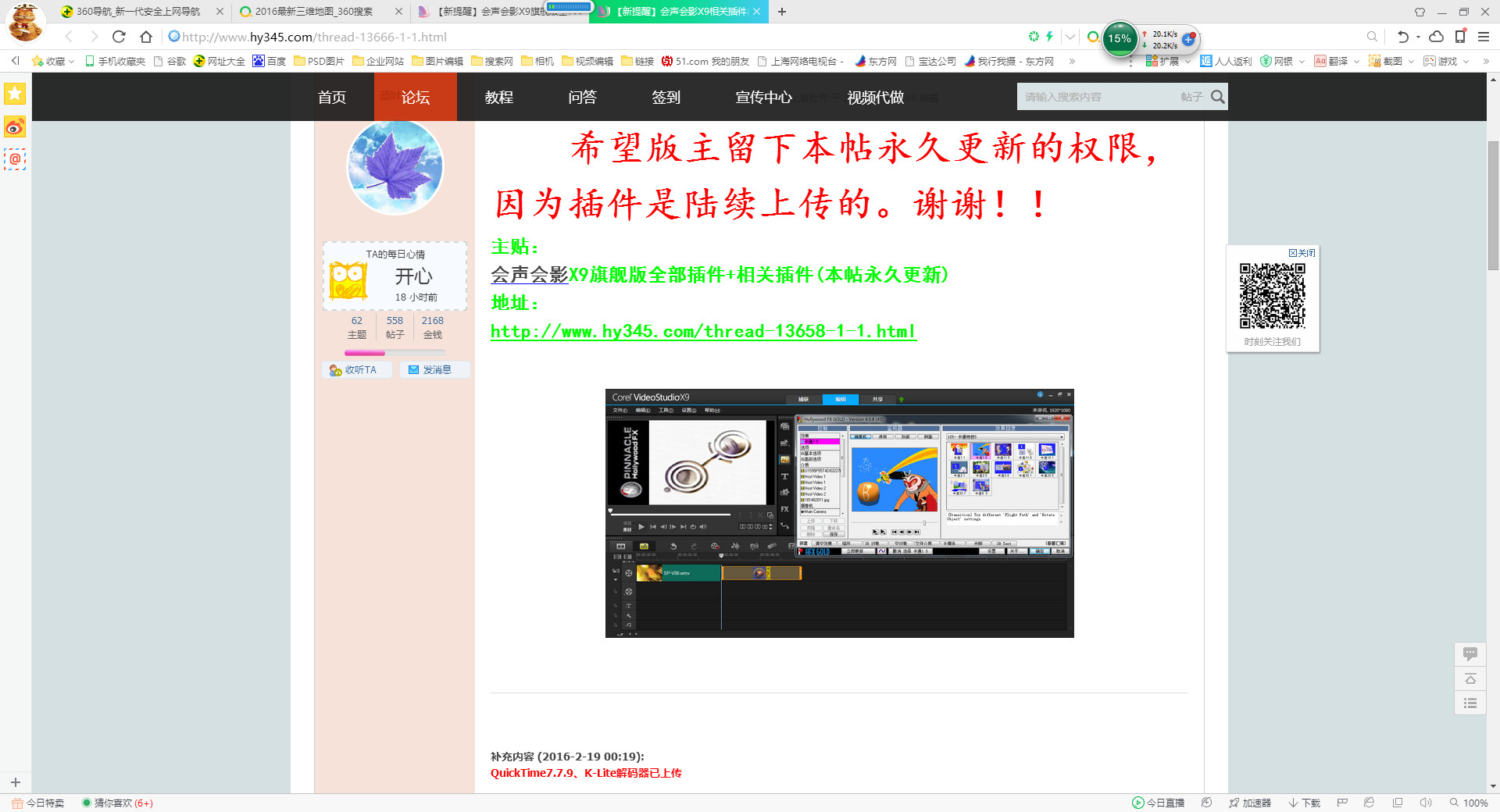Open the 论坛 nav item
This screenshot has height=812, width=1500.
coord(416,97)
